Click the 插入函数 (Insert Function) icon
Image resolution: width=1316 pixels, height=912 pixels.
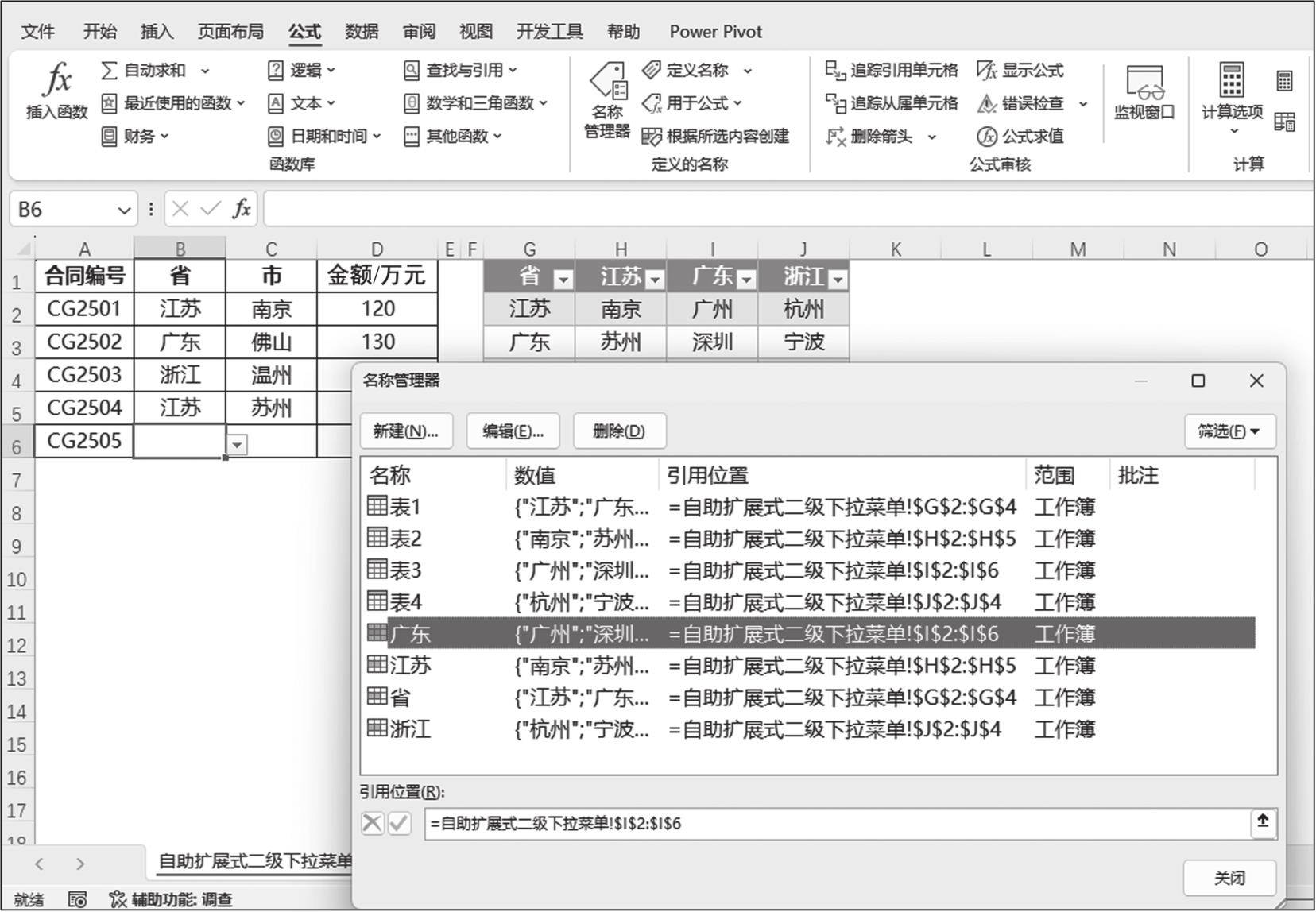click(56, 81)
